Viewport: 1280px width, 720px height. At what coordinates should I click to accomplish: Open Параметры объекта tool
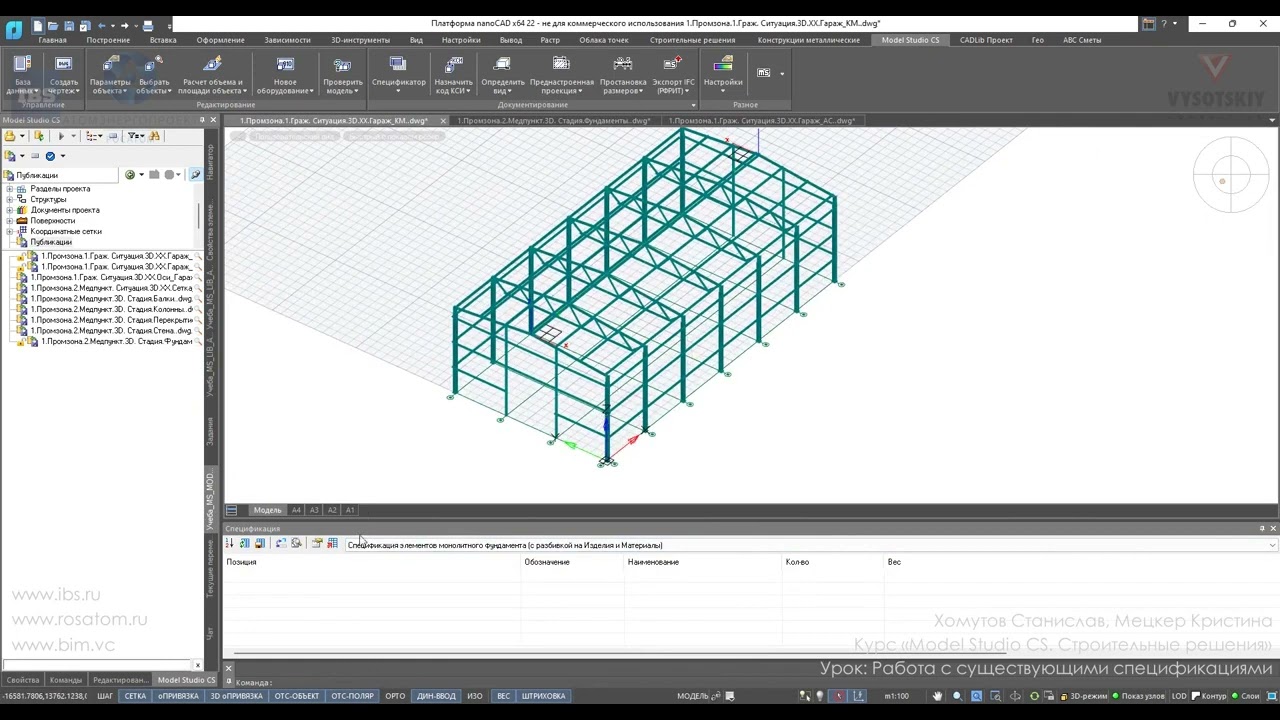coord(110,74)
